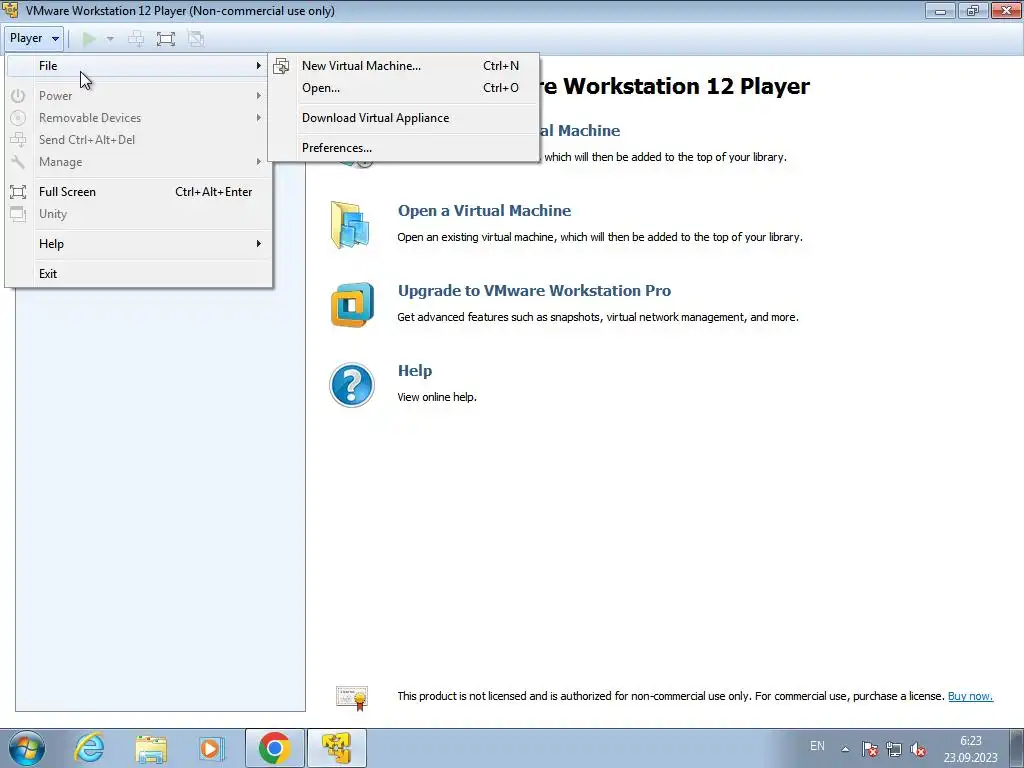Click the Full Screen toolbar icon
Screen dimensions: 1024x768
coord(166,39)
